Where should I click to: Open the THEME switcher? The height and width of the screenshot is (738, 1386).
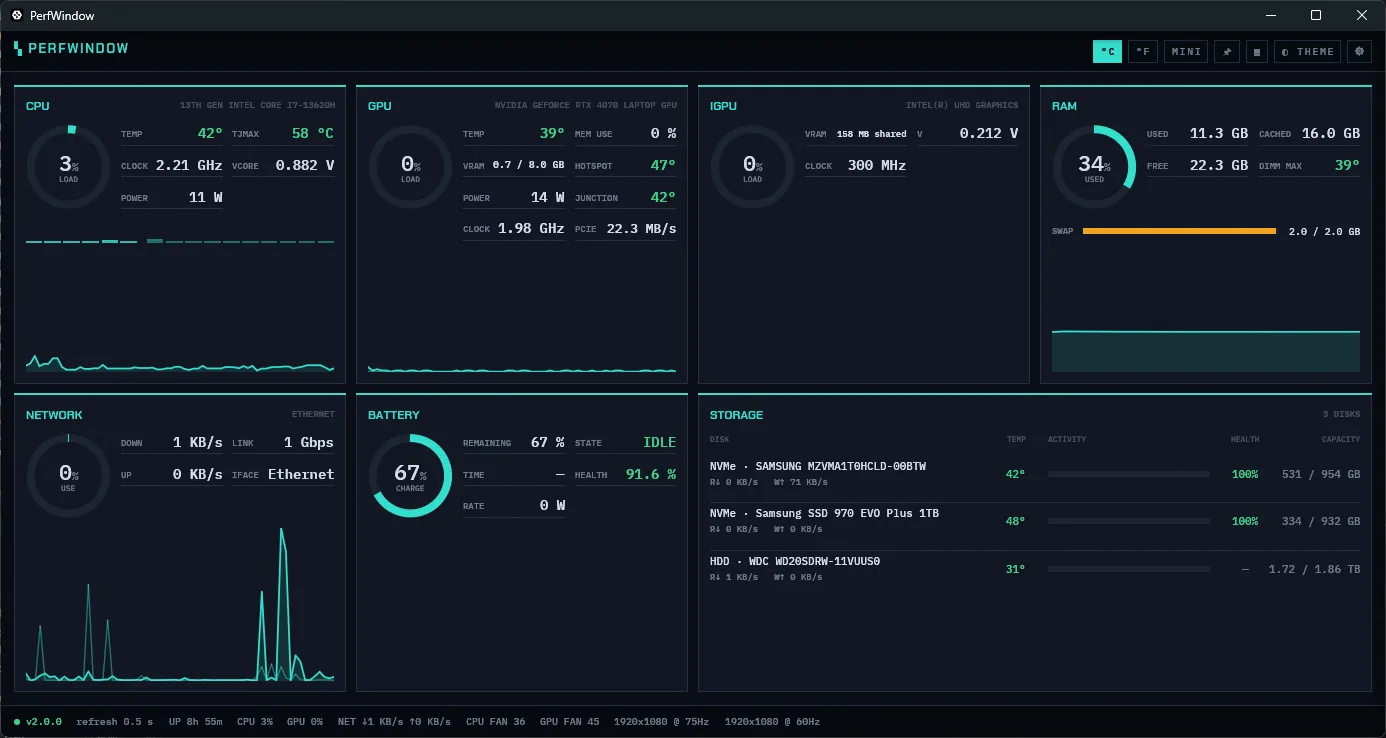coord(1307,52)
